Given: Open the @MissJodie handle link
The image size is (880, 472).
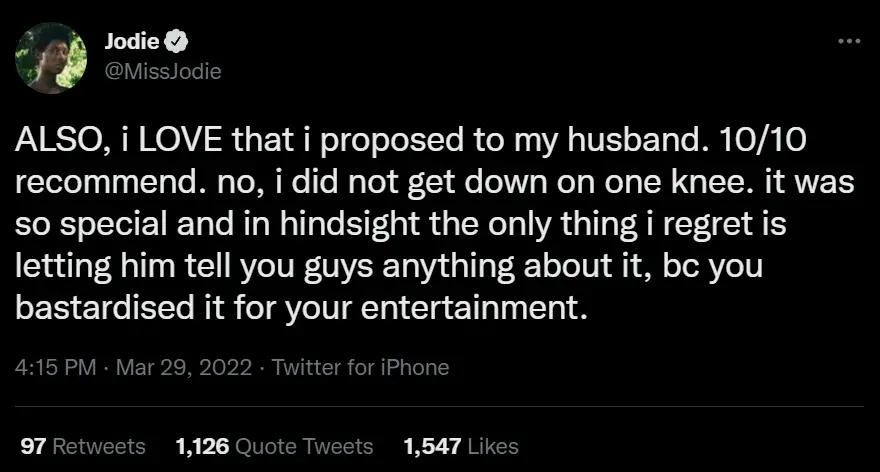Looking at the screenshot, I should point(162,70).
